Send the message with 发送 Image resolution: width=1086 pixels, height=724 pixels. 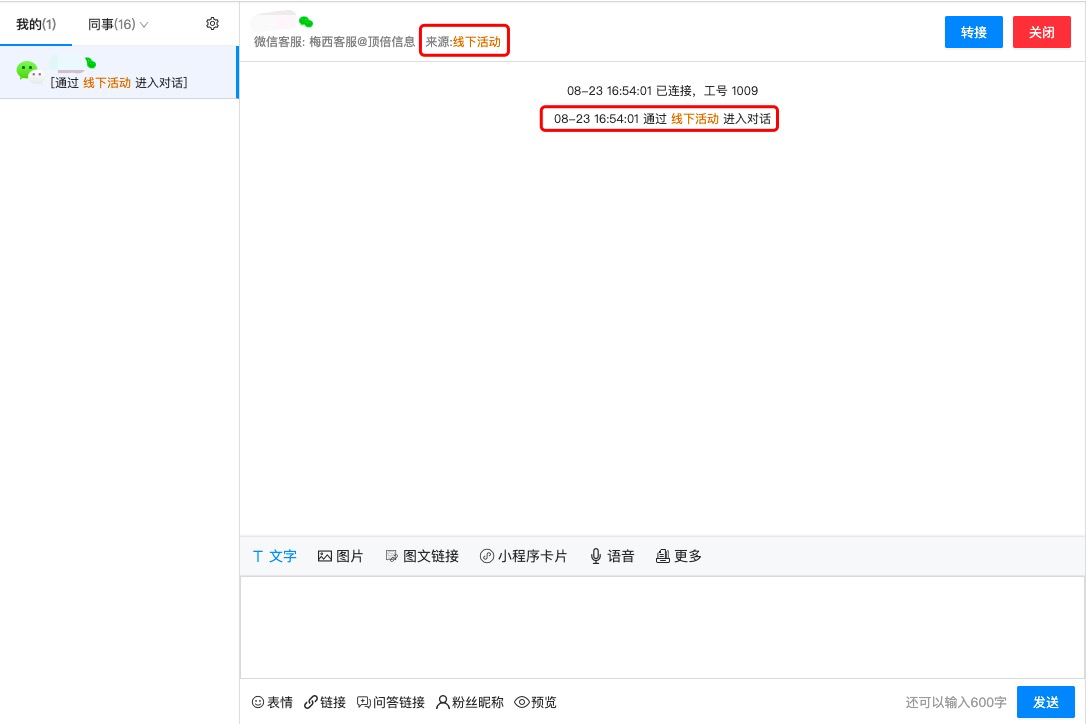coord(1045,702)
